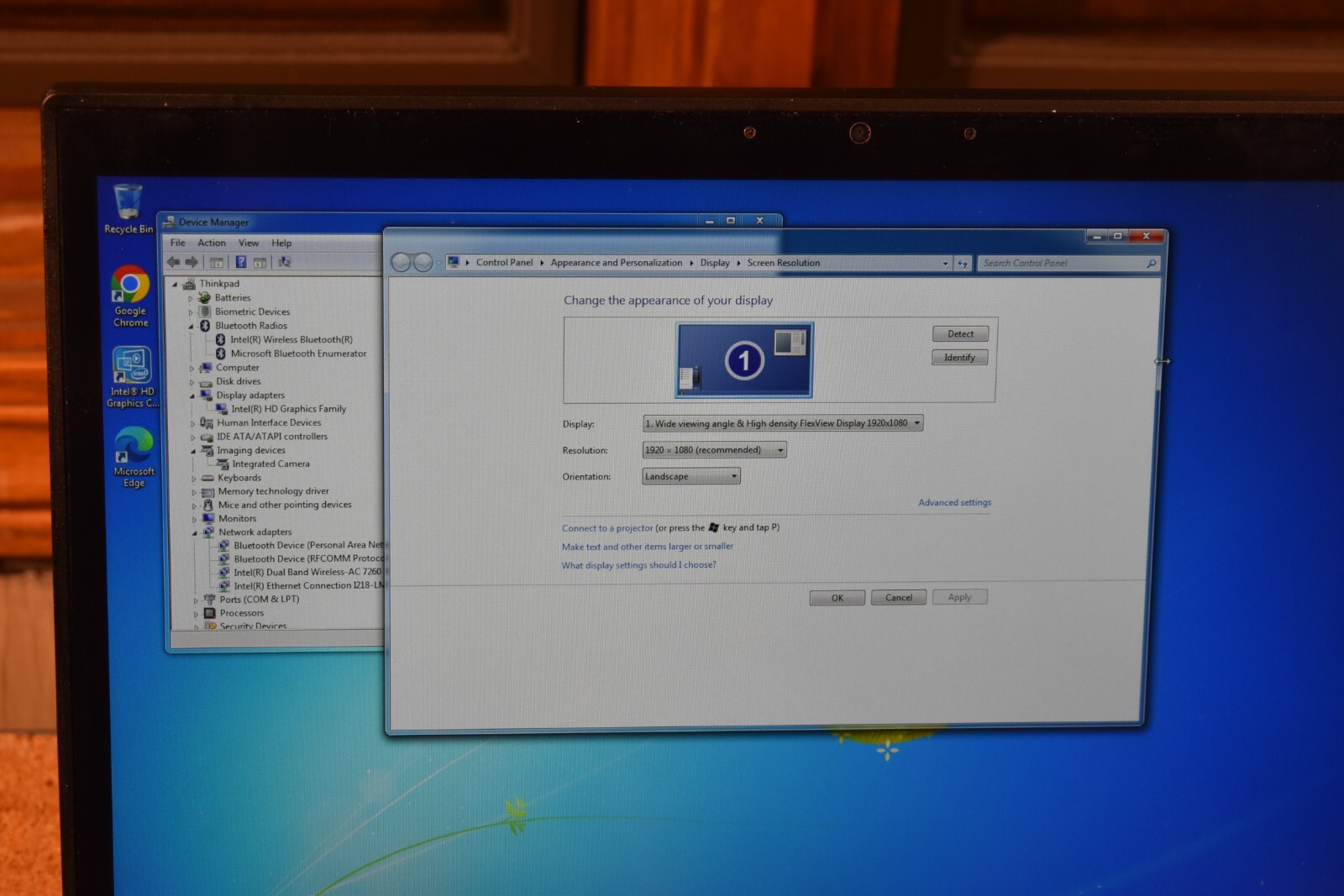Click the Thinkpad root node
The image size is (1344, 896).
click(218, 284)
